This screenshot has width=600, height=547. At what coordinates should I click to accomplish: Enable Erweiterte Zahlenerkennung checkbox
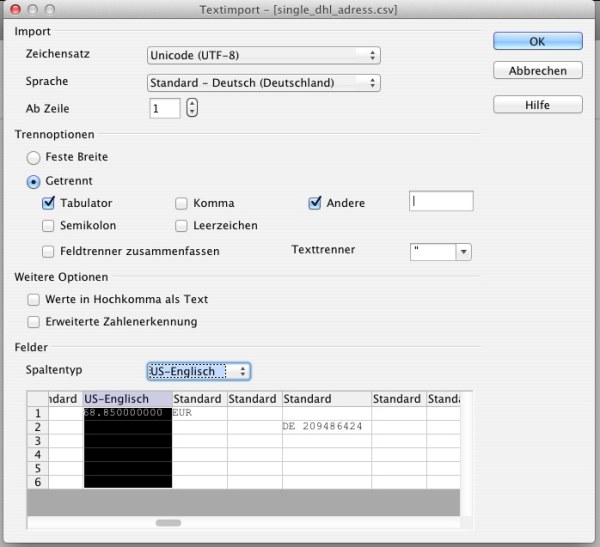(x=33, y=322)
